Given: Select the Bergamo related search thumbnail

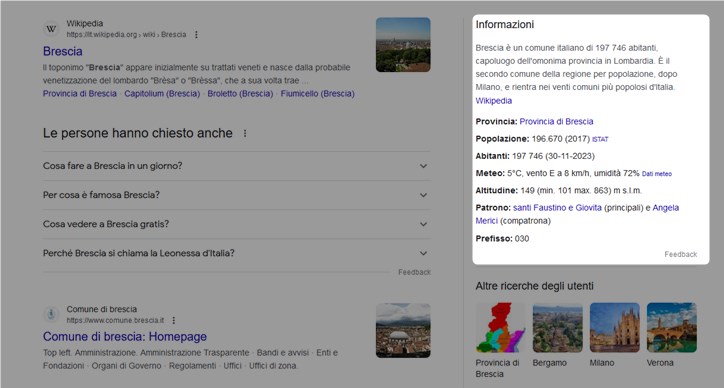Looking at the screenshot, I should (x=557, y=327).
